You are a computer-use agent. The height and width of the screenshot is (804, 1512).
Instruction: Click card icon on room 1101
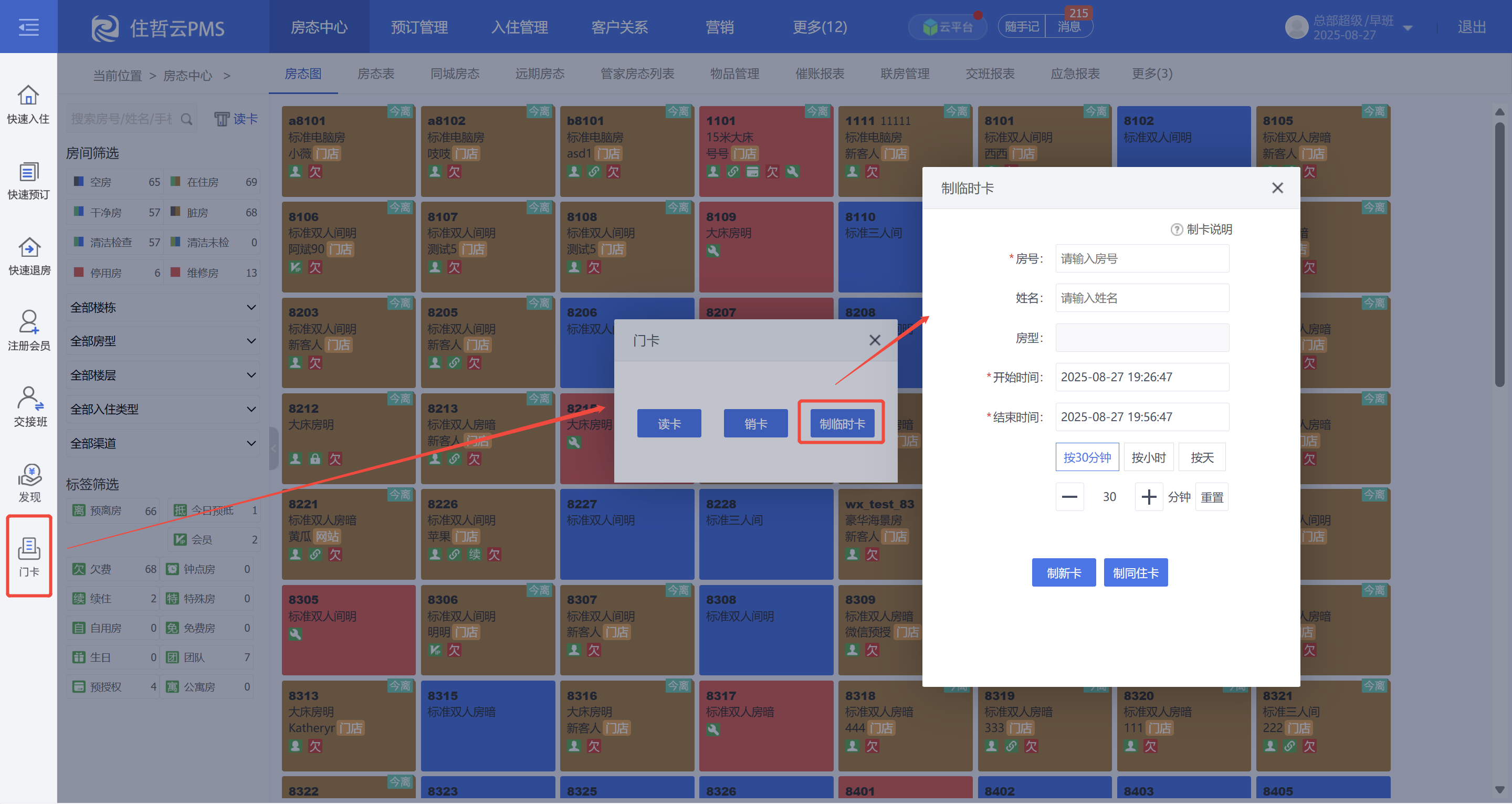[x=752, y=172]
